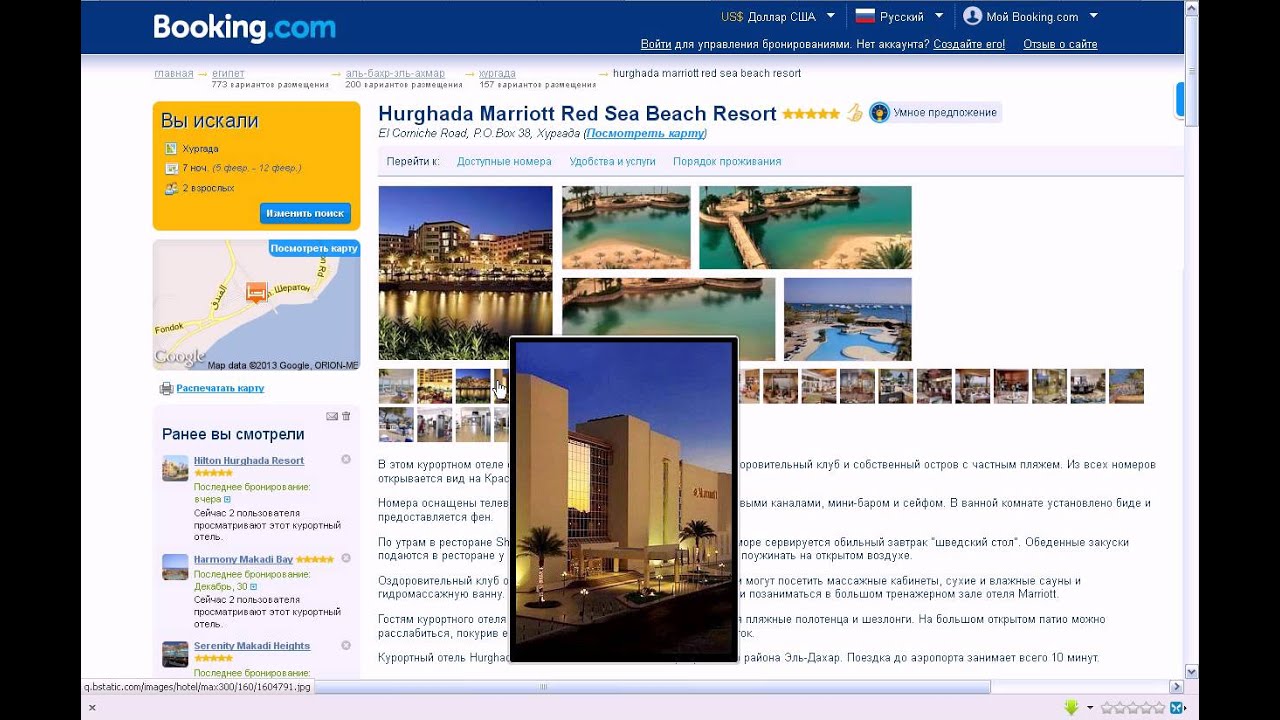Open the Hilton Hurghada Resort link

[249, 460]
